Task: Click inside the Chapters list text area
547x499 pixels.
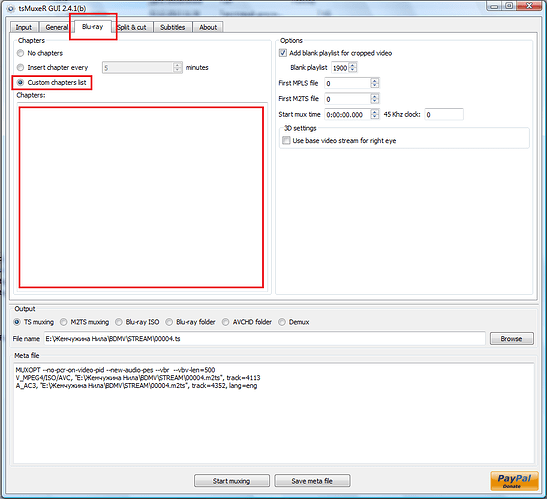Action: (141, 197)
